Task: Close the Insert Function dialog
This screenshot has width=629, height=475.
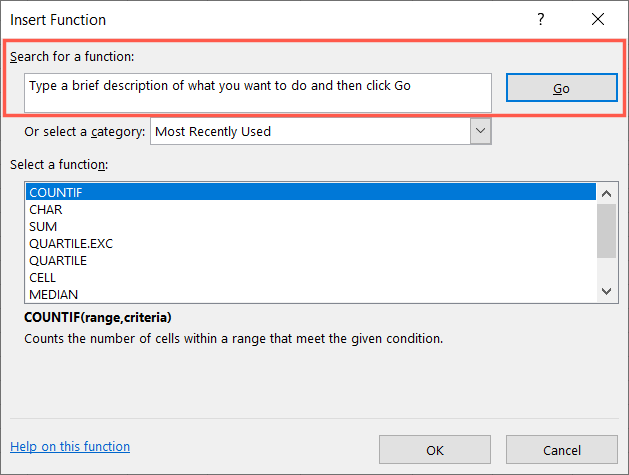Action: pyautogui.click(x=598, y=19)
